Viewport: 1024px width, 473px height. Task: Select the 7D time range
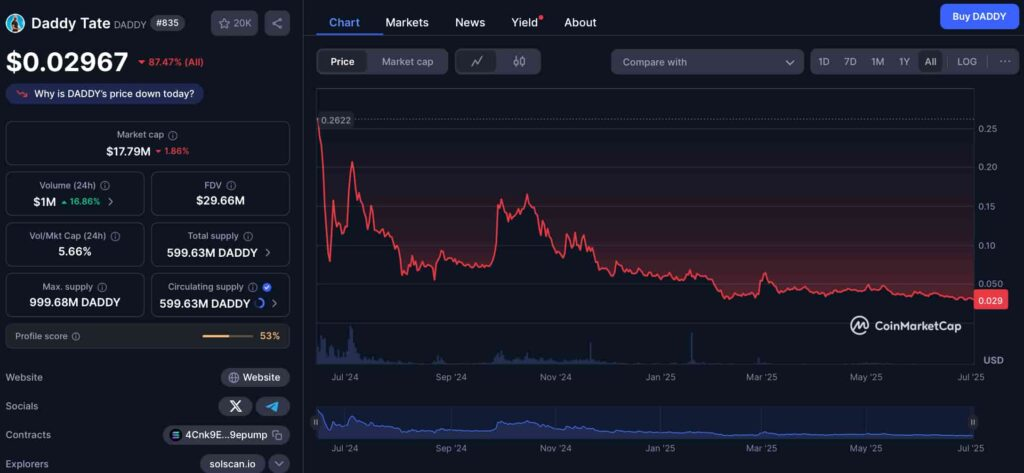[x=850, y=61]
